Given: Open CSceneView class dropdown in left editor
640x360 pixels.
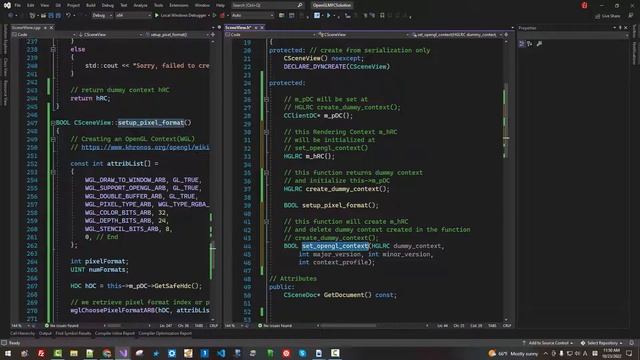Looking at the screenshot, I should point(109,35).
